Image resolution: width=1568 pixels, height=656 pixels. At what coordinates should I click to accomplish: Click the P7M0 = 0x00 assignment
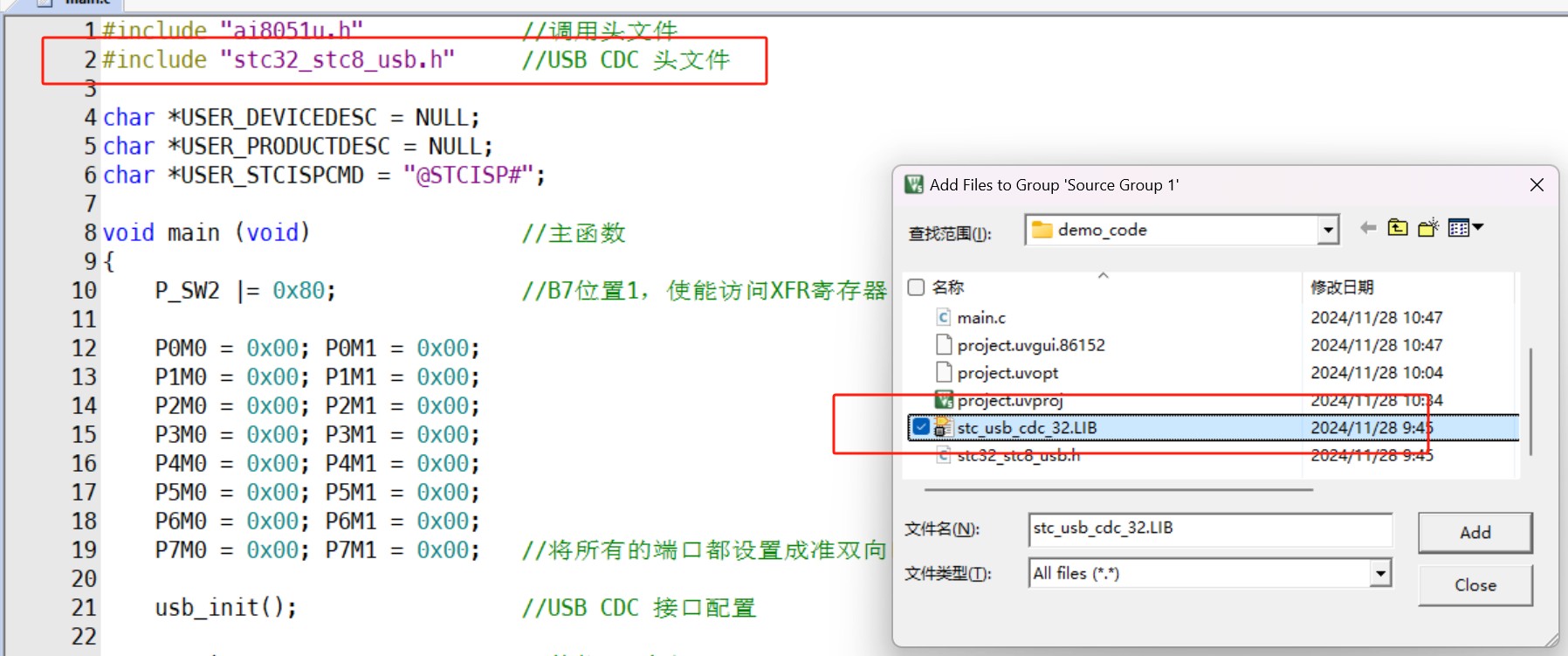[231, 549]
